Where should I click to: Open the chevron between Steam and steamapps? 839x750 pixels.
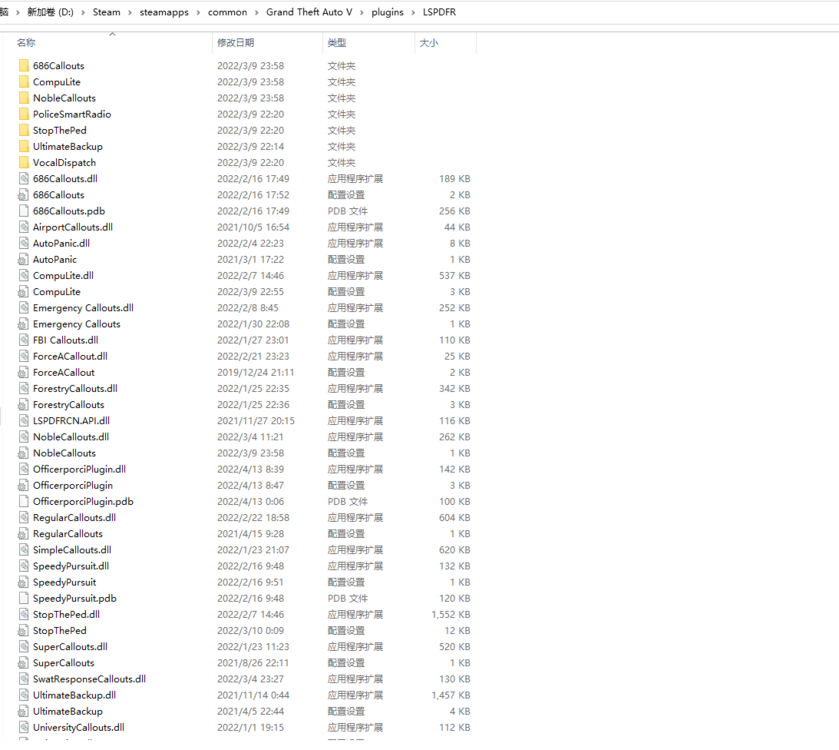(x=131, y=13)
